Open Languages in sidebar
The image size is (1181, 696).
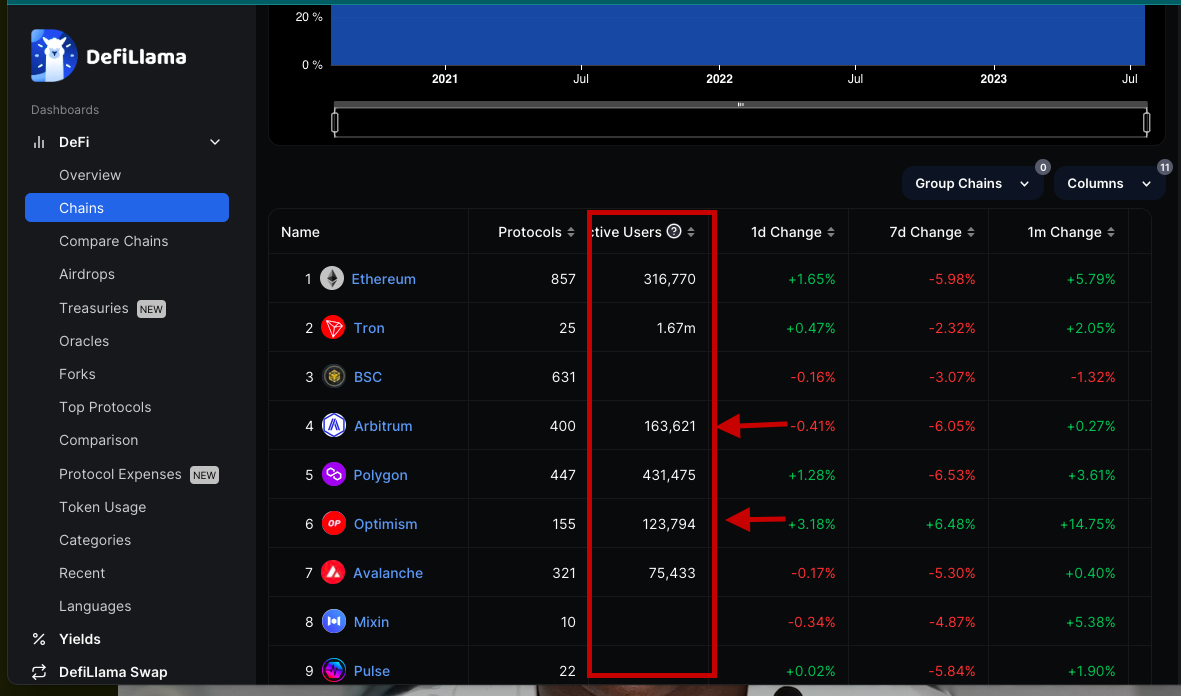95,607
